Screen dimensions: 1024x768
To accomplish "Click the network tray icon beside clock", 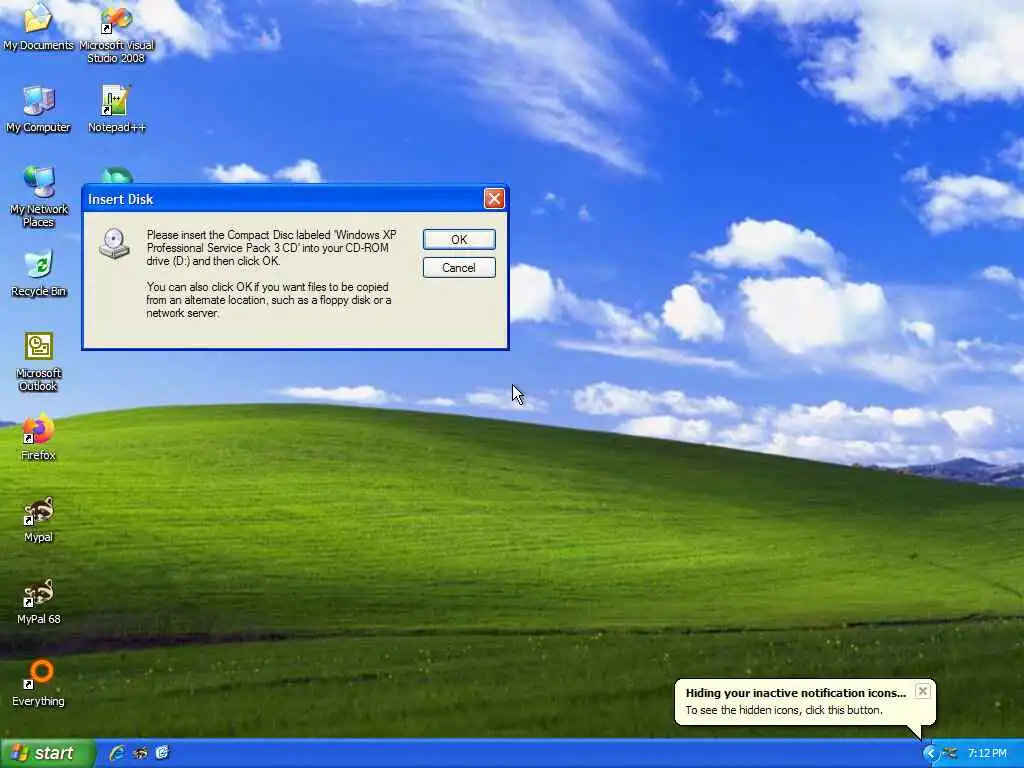I will [950, 754].
